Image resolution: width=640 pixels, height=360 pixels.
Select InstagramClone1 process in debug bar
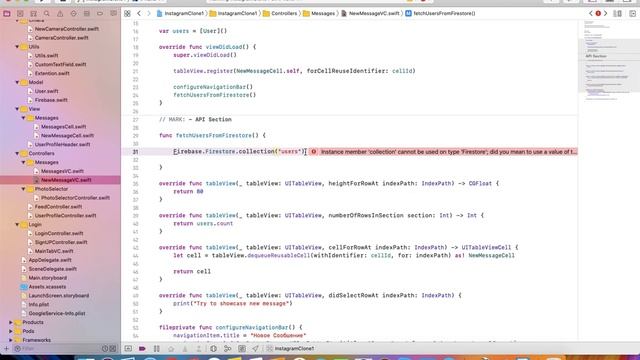pyautogui.click(x=290, y=349)
